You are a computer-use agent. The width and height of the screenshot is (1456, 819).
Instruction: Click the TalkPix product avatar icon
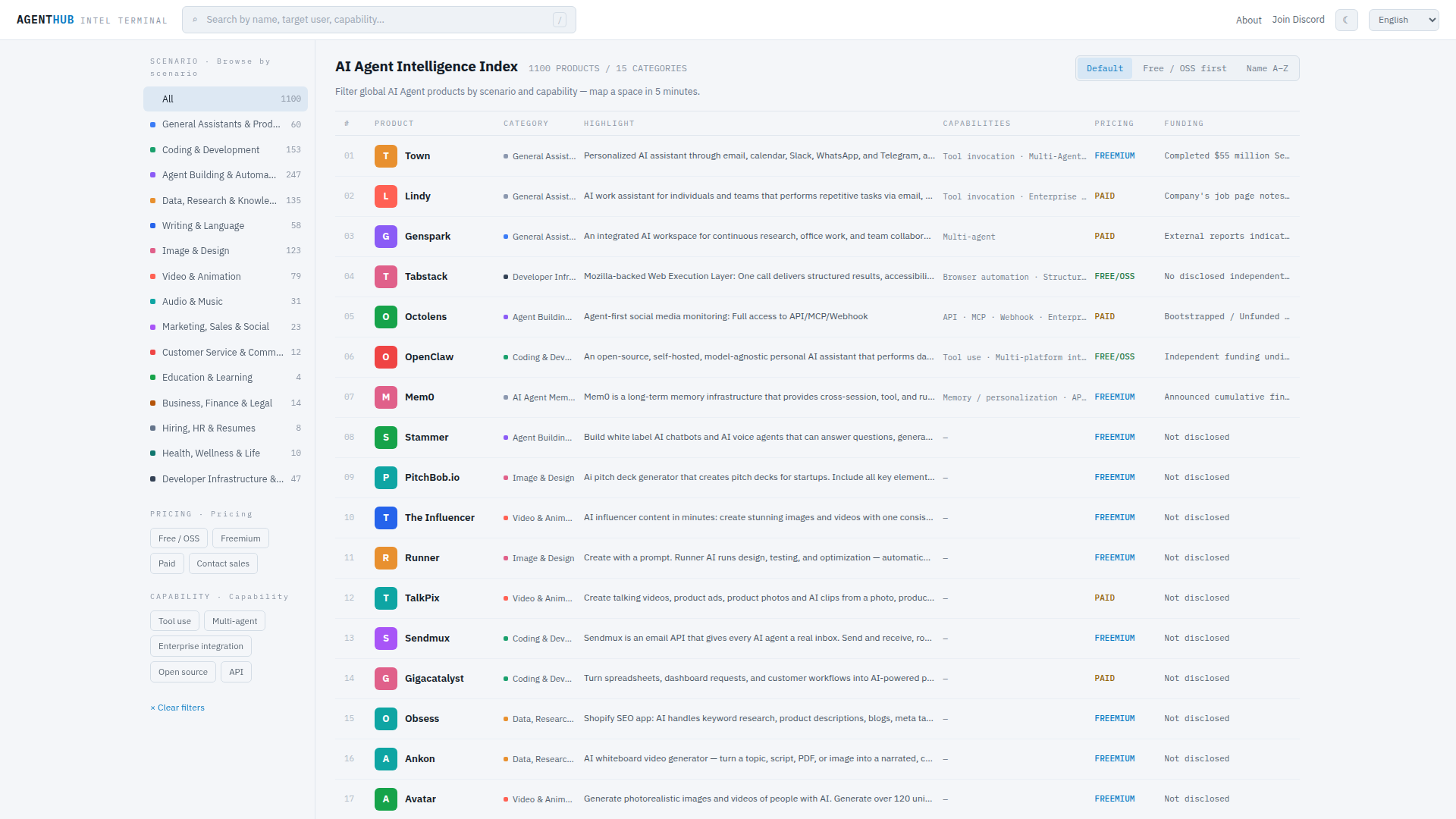(x=386, y=598)
